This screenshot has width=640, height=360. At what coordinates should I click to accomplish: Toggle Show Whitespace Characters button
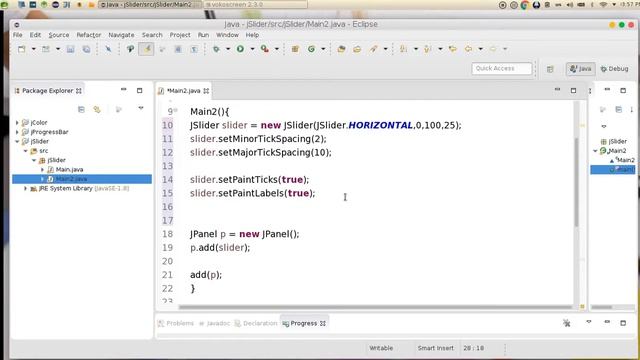click(194, 49)
